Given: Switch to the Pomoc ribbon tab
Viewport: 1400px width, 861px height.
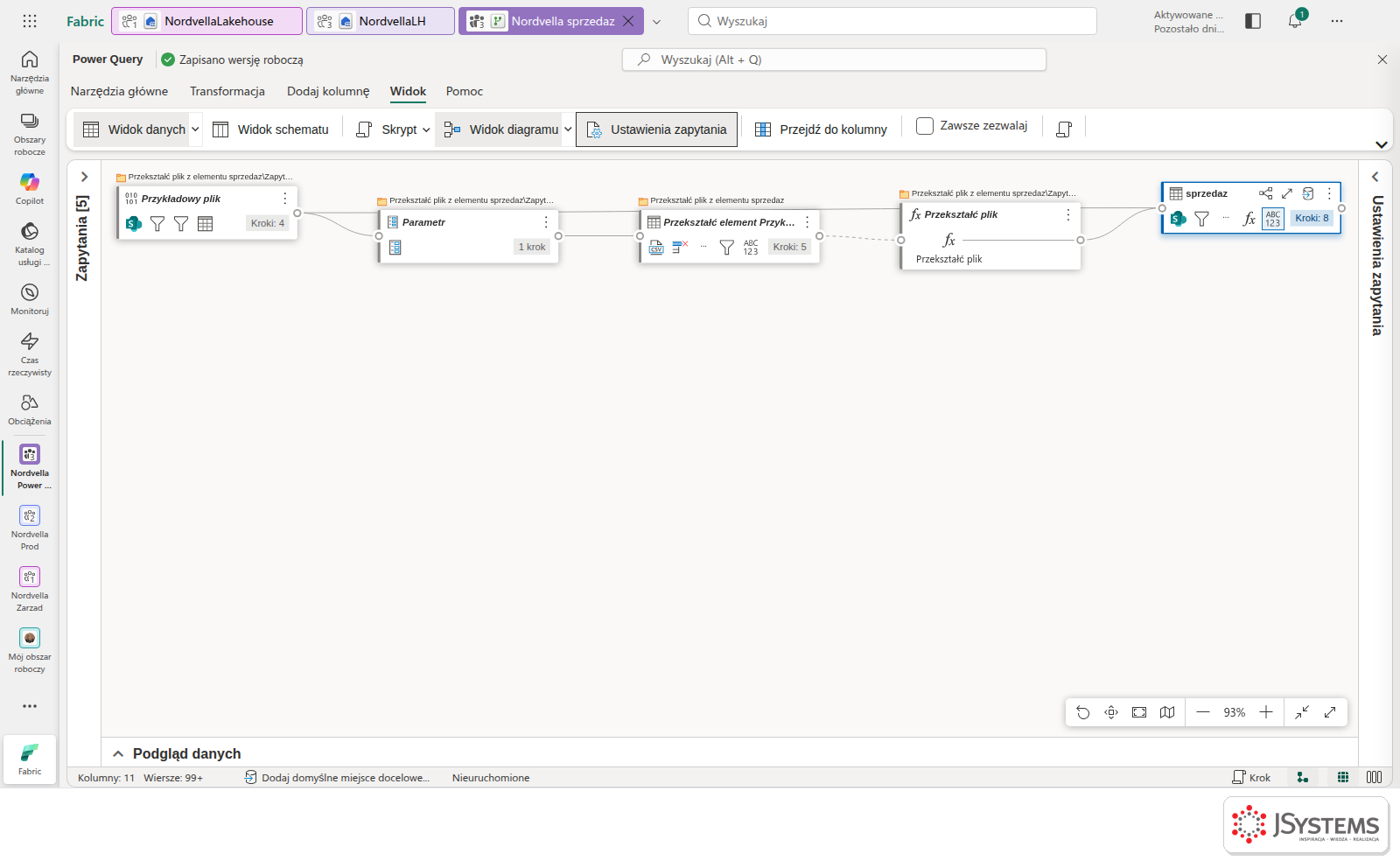Looking at the screenshot, I should click(465, 91).
